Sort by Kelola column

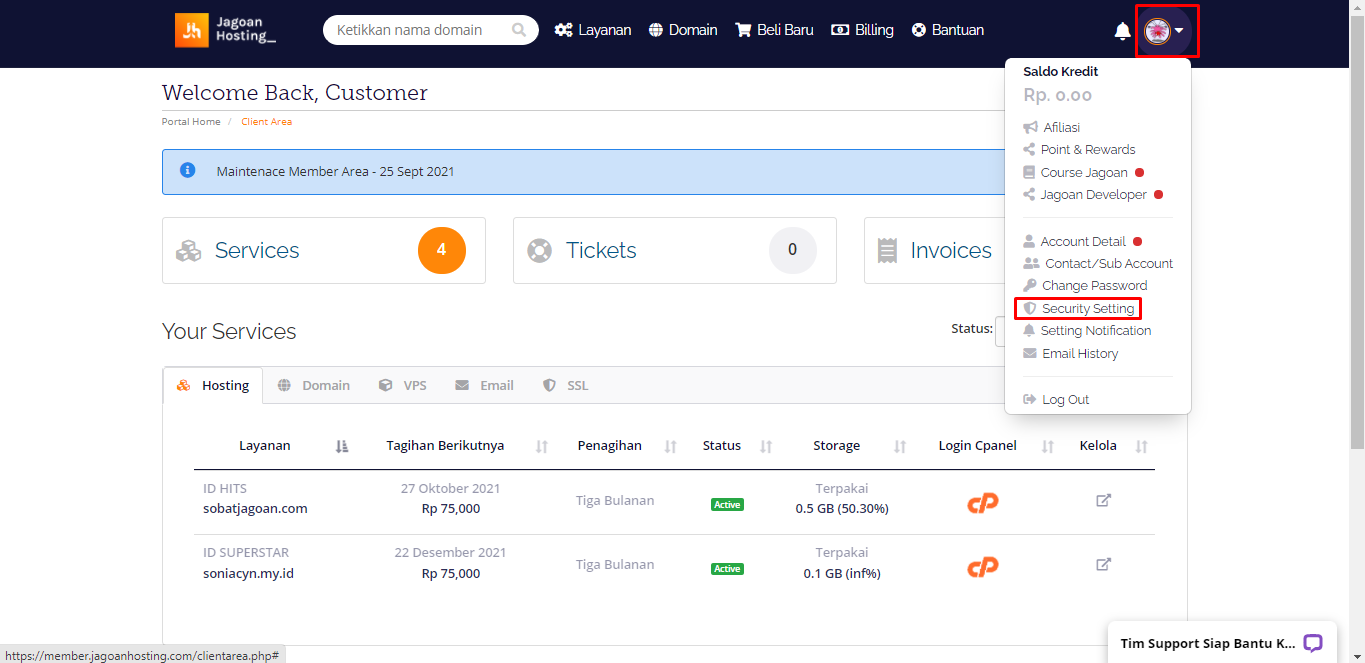[1141, 446]
